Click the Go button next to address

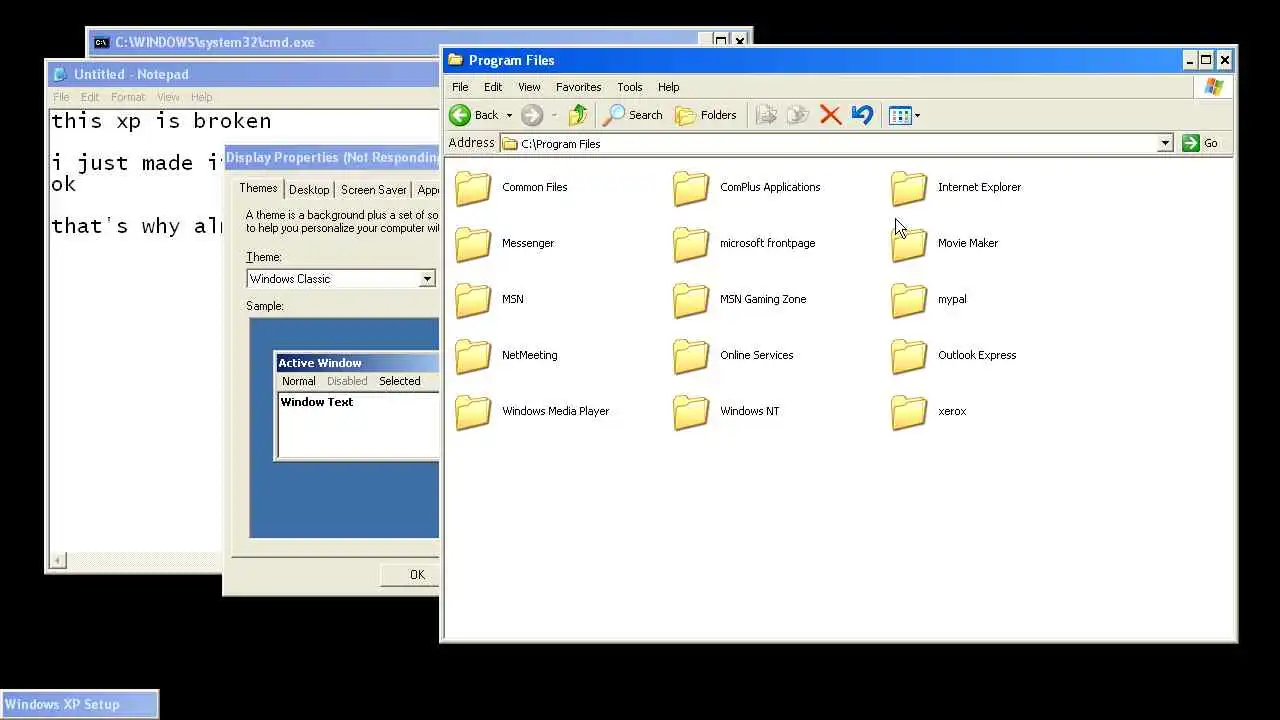1200,143
